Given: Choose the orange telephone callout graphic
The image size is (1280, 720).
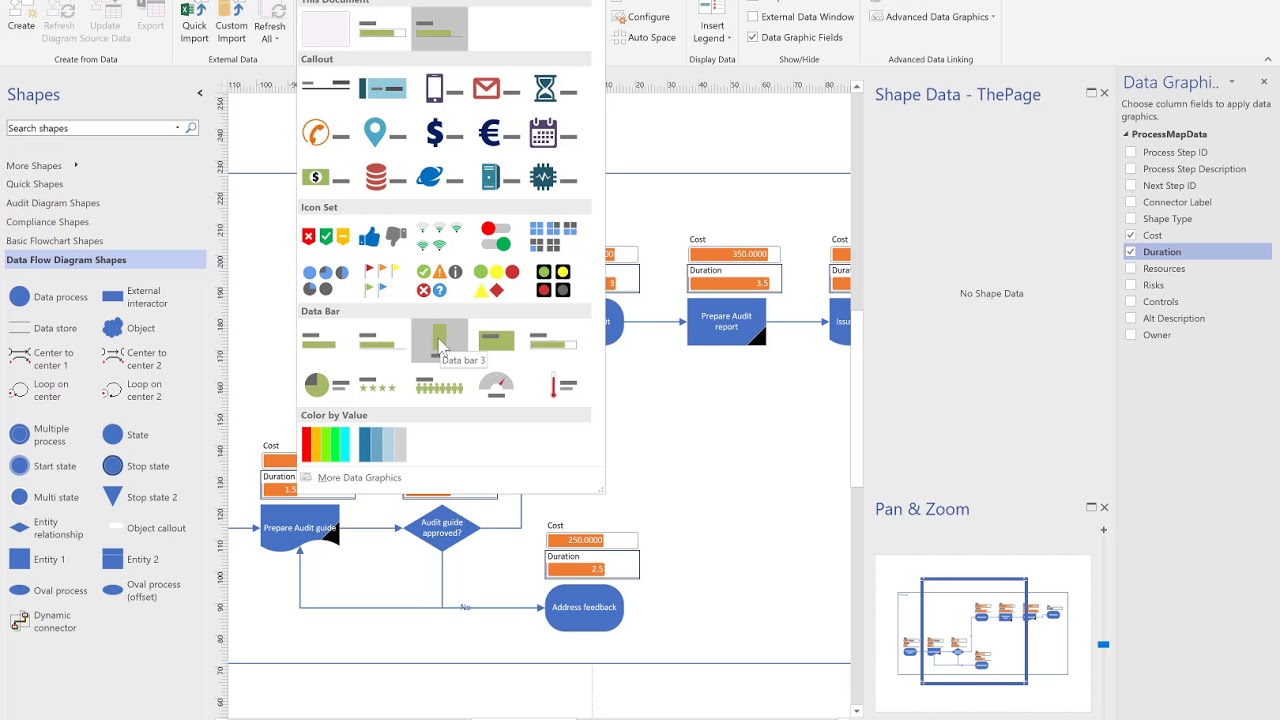Looking at the screenshot, I should click(x=326, y=133).
